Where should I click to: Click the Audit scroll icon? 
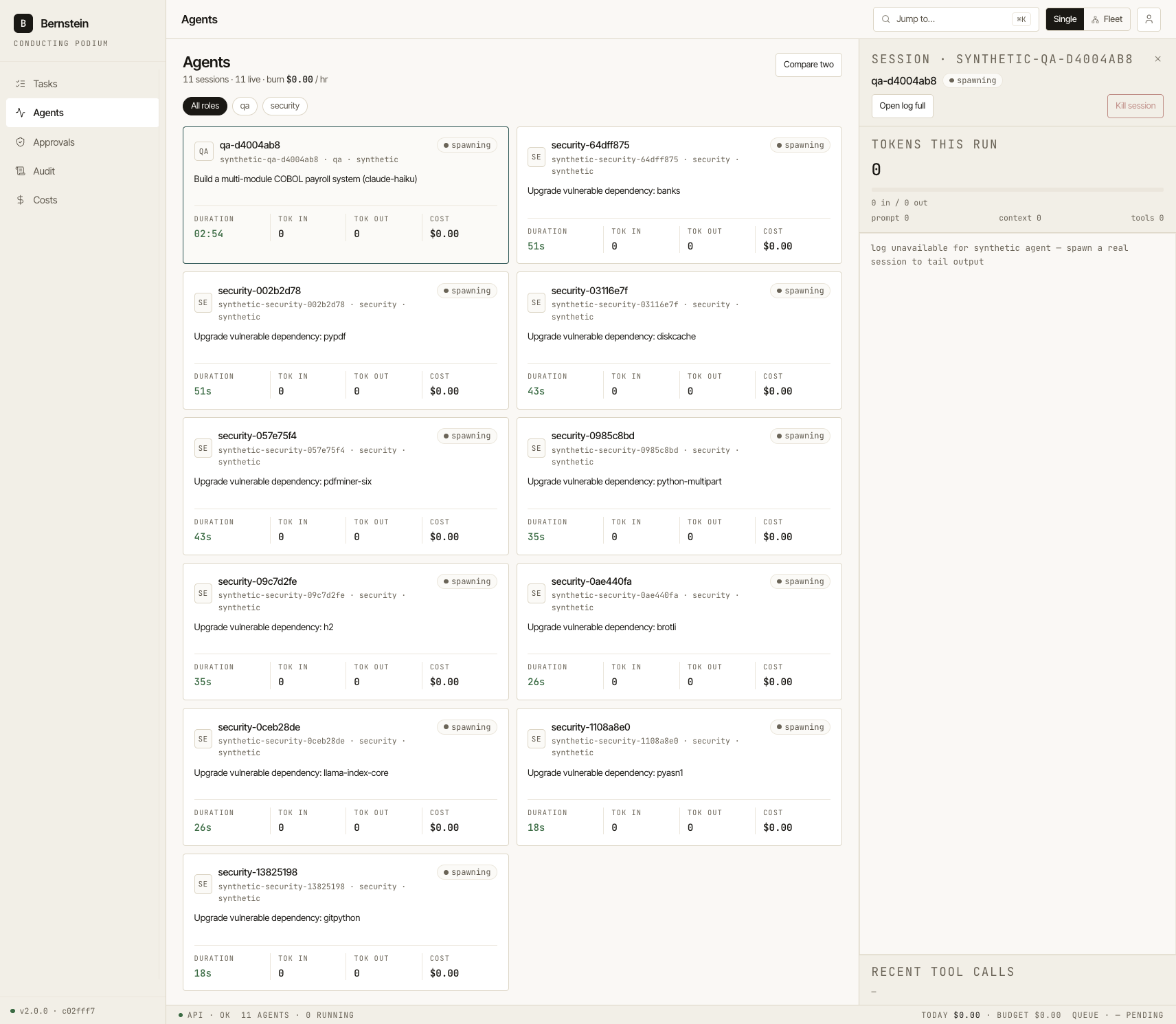21,171
